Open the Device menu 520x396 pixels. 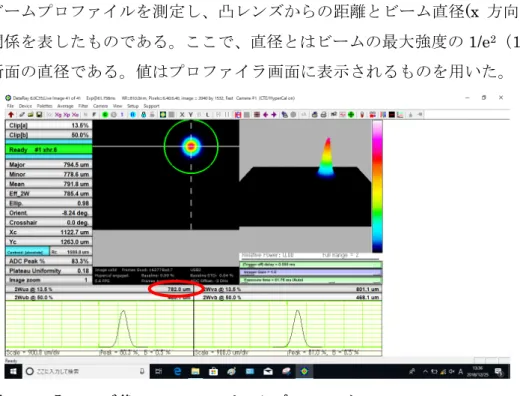pyautogui.click(x=25, y=106)
